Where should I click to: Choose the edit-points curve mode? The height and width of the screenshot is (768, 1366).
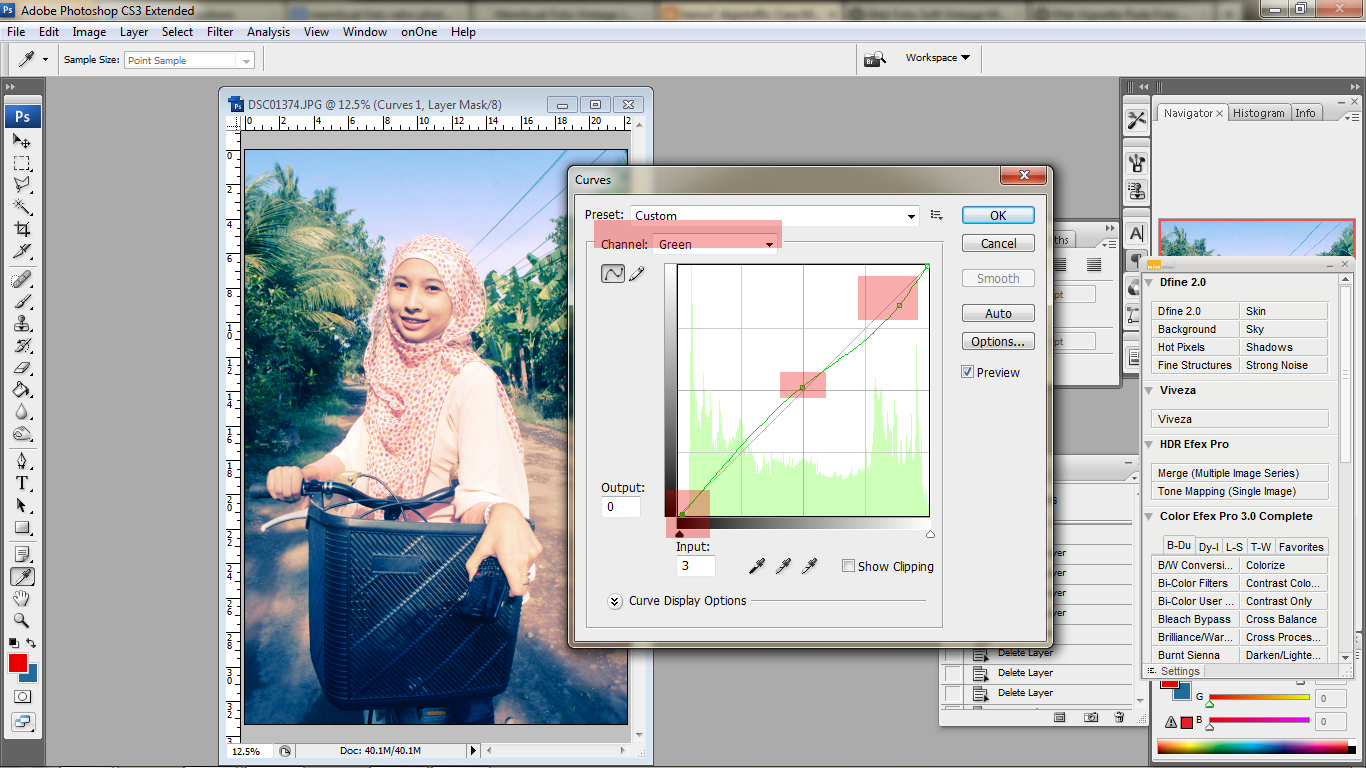[x=612, y=273]
